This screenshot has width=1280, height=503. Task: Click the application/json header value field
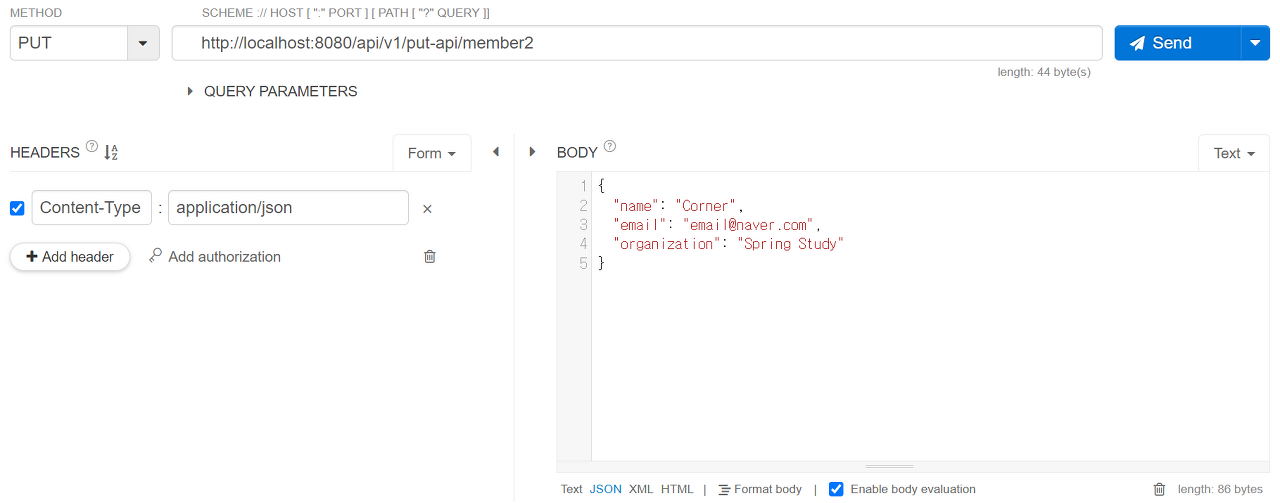(x=288, y=207)
